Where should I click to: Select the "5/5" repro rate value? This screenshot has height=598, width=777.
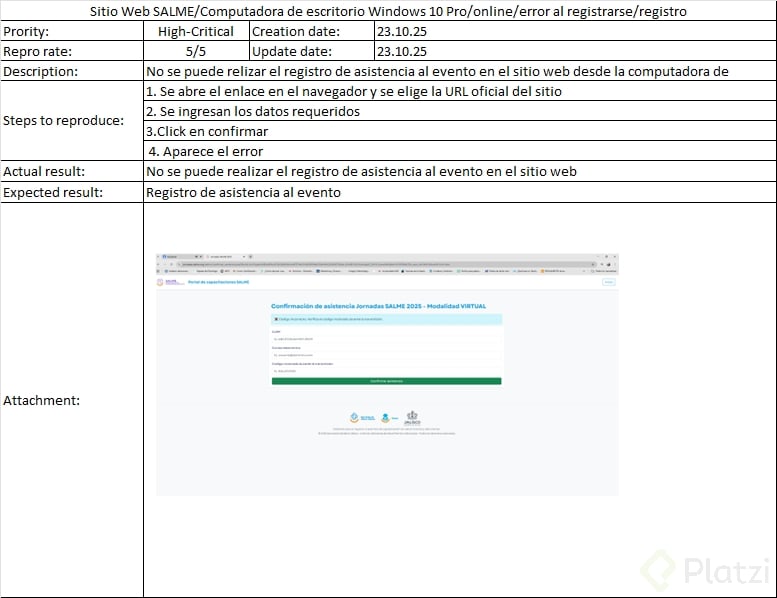(196, 51)
